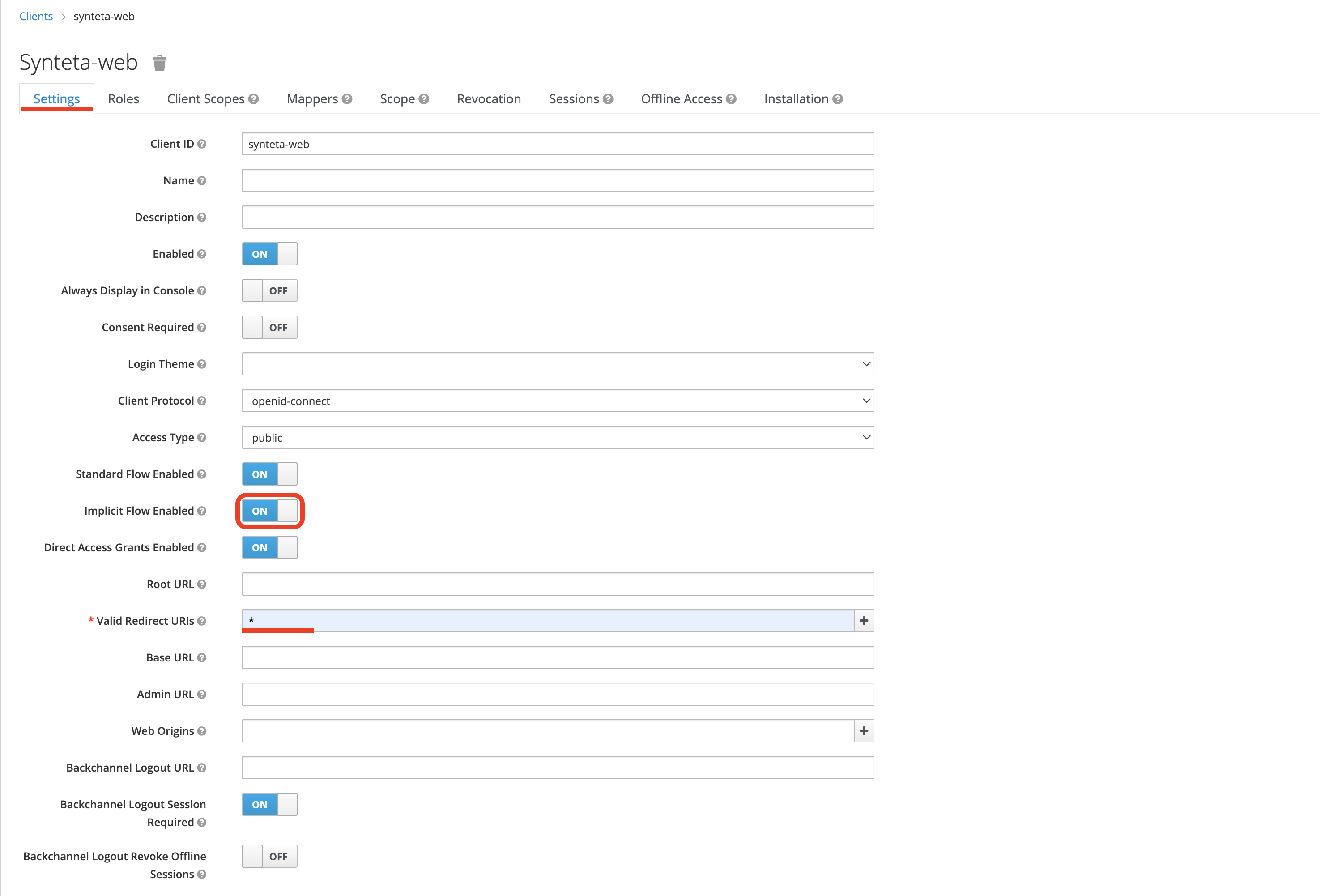
Task: Expand the Client Protocol dropdown
Action: coord(558,401)
